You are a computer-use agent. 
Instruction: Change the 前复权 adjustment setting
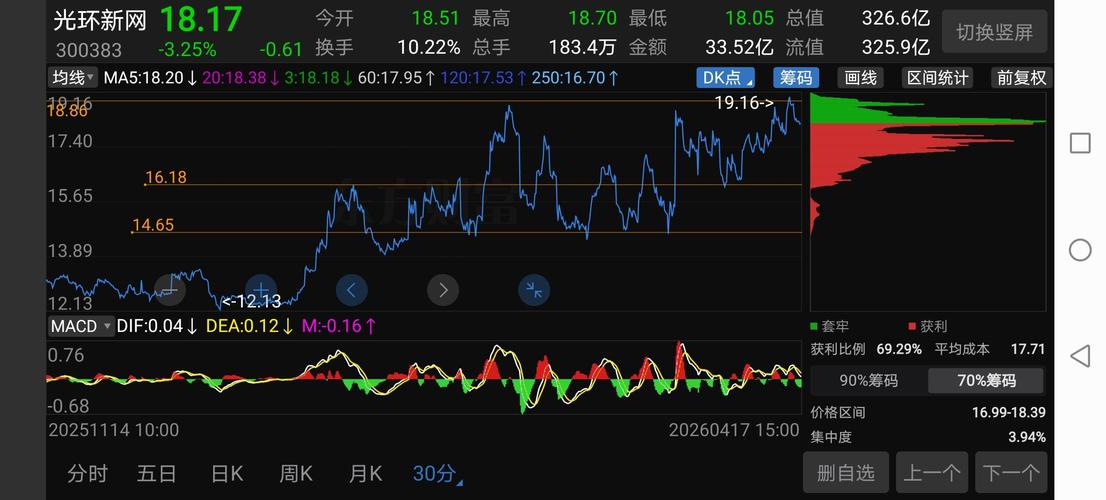(1021, 78)
